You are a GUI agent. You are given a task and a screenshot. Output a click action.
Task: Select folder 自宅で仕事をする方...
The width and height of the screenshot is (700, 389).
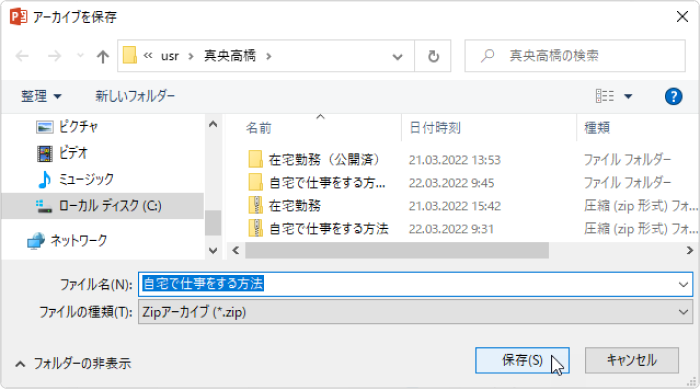(327, 183)
